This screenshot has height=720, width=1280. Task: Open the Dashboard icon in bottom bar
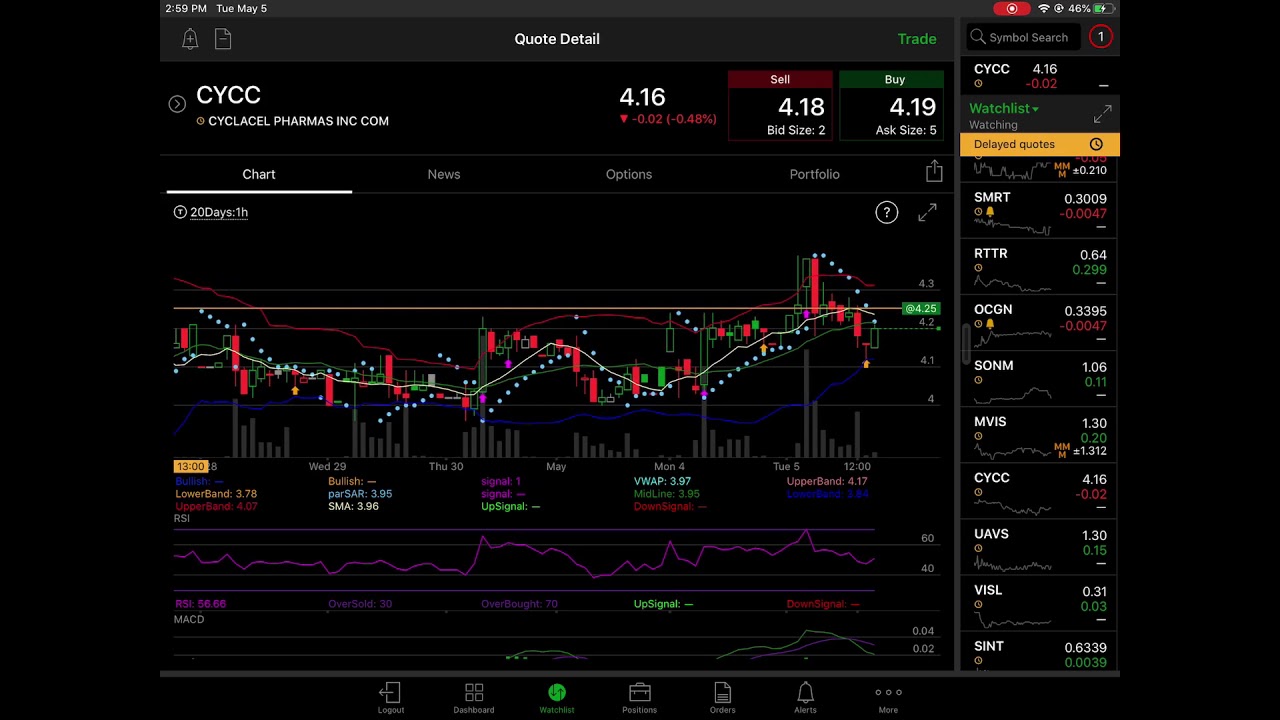point(474,698)
